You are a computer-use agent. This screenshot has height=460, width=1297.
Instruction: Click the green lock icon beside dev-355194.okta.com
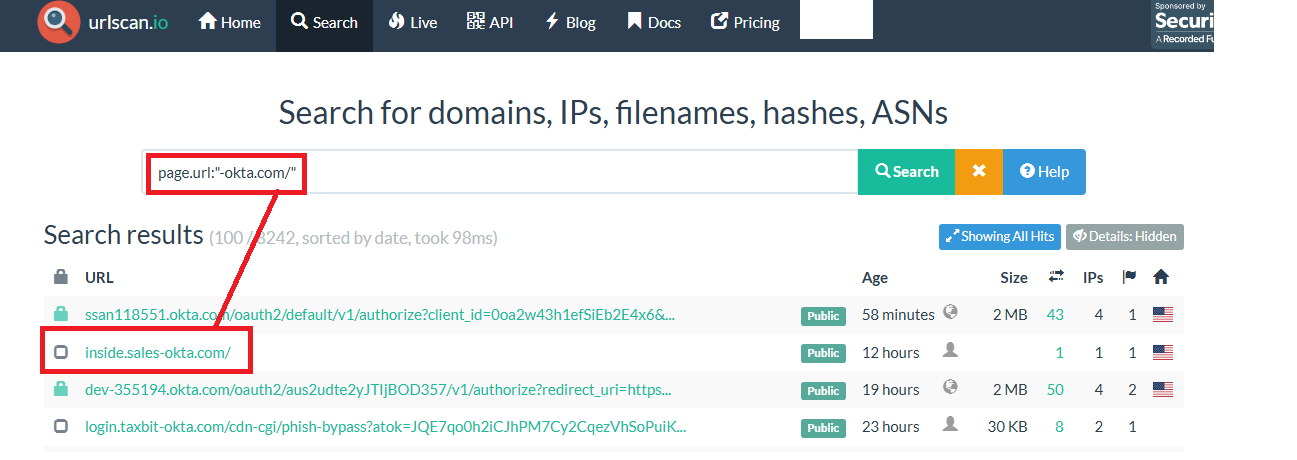[60, 388]
